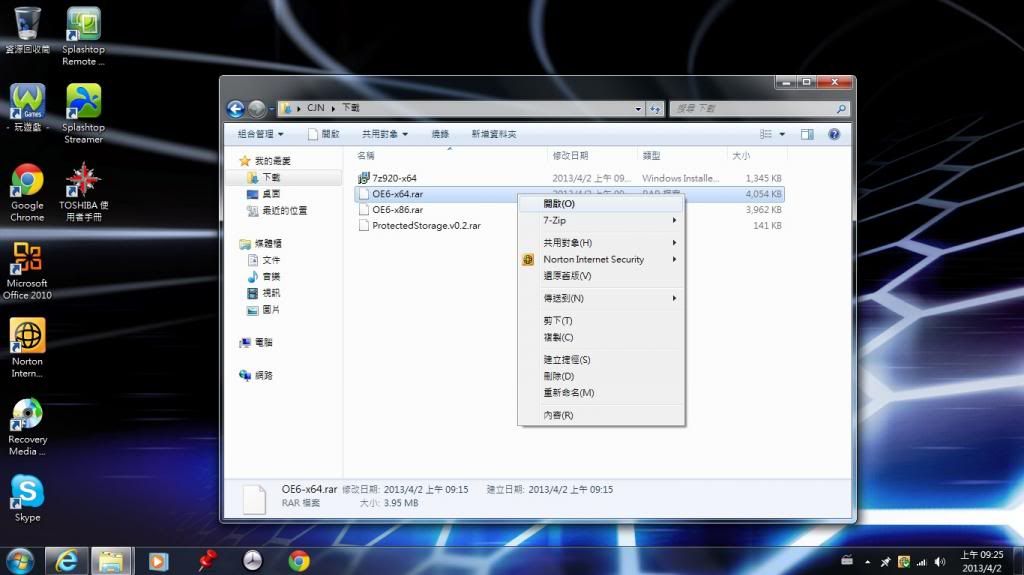1024x575 pixels.
Task: Click 新增資料夾 toolbar button
Action: [494, 134]
